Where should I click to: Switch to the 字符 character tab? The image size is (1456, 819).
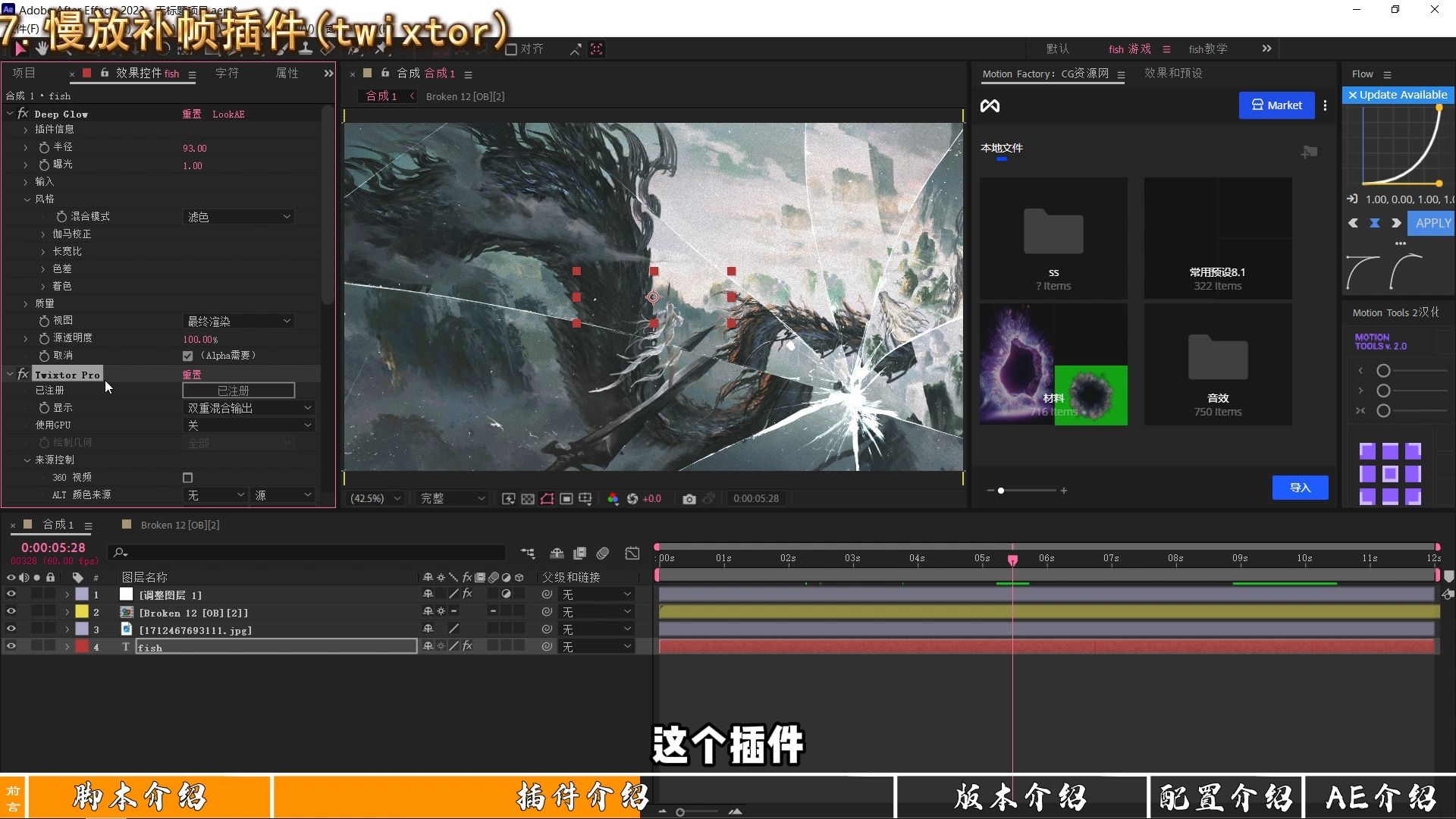pos(227,74)
